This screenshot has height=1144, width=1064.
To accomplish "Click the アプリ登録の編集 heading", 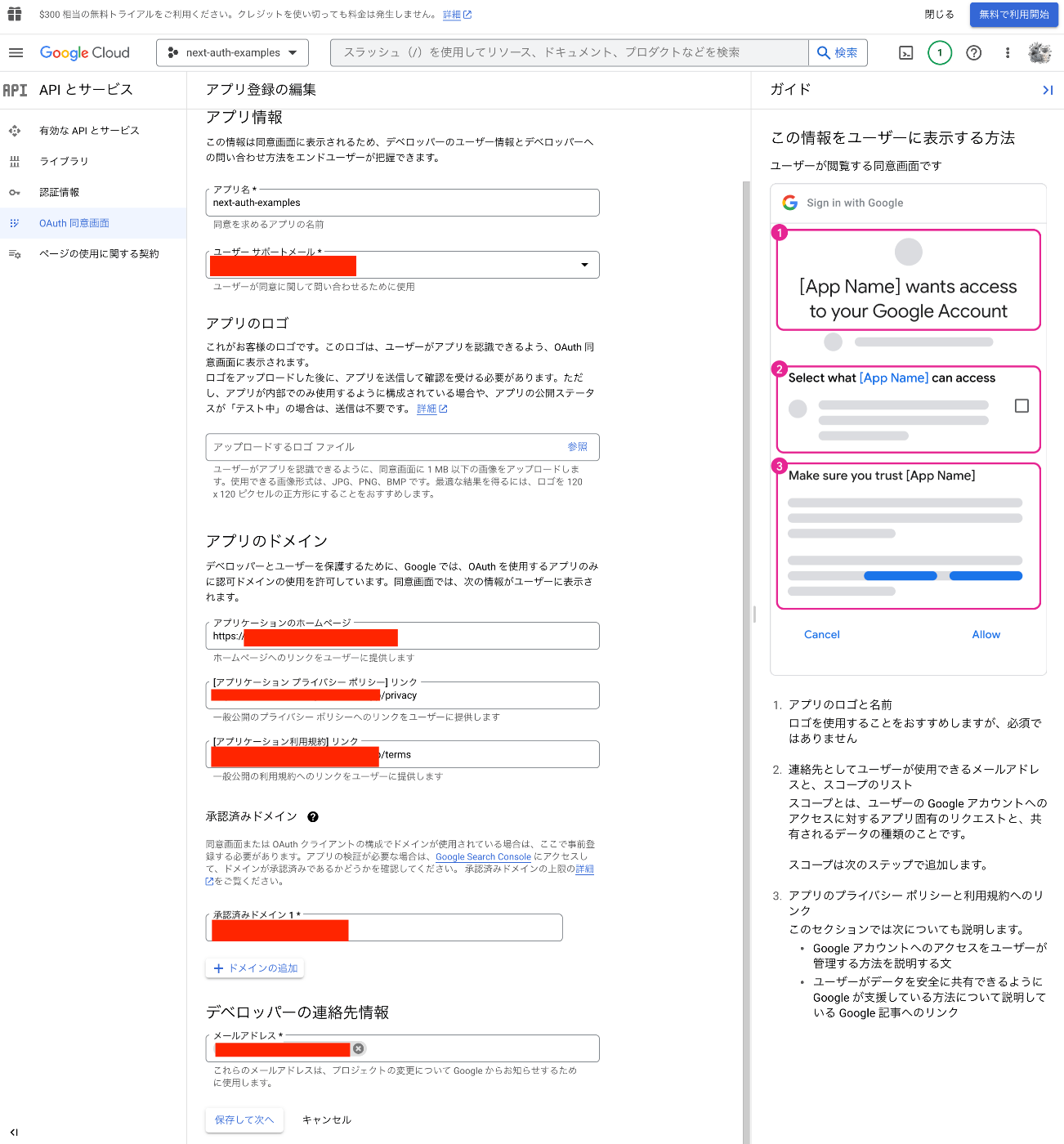I will coord(261,90).
